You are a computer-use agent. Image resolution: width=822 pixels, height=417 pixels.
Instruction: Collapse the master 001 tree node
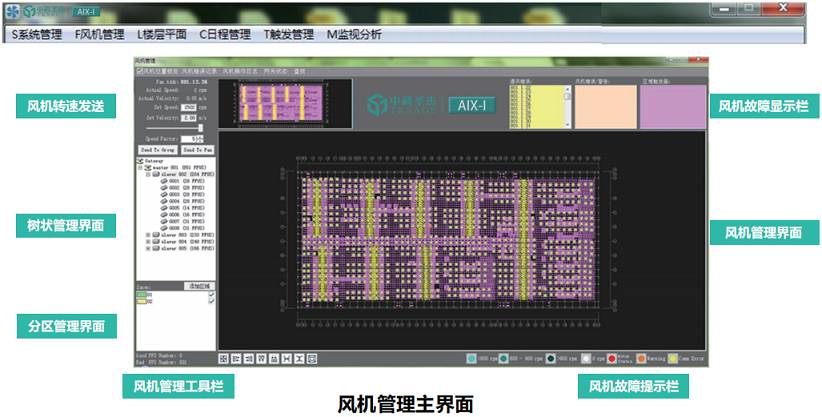[x=140, y=166]
